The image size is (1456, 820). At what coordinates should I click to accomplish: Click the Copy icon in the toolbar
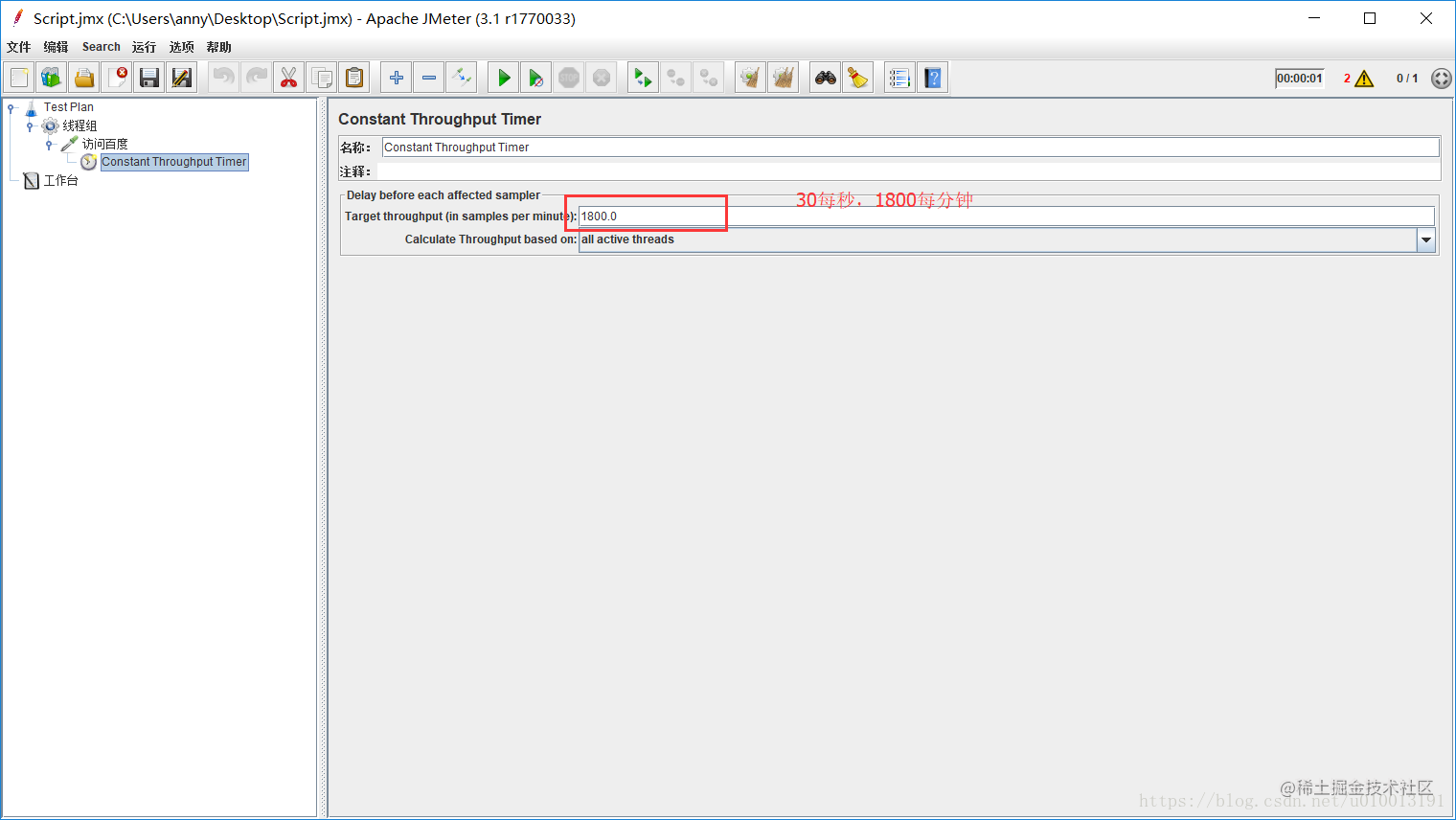(322, 78)
